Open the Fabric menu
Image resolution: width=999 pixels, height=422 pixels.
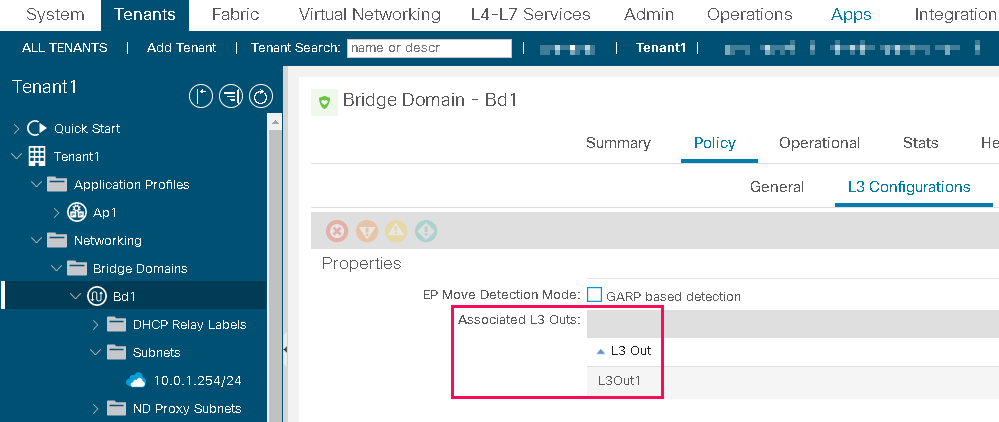(x=236, y=15)
